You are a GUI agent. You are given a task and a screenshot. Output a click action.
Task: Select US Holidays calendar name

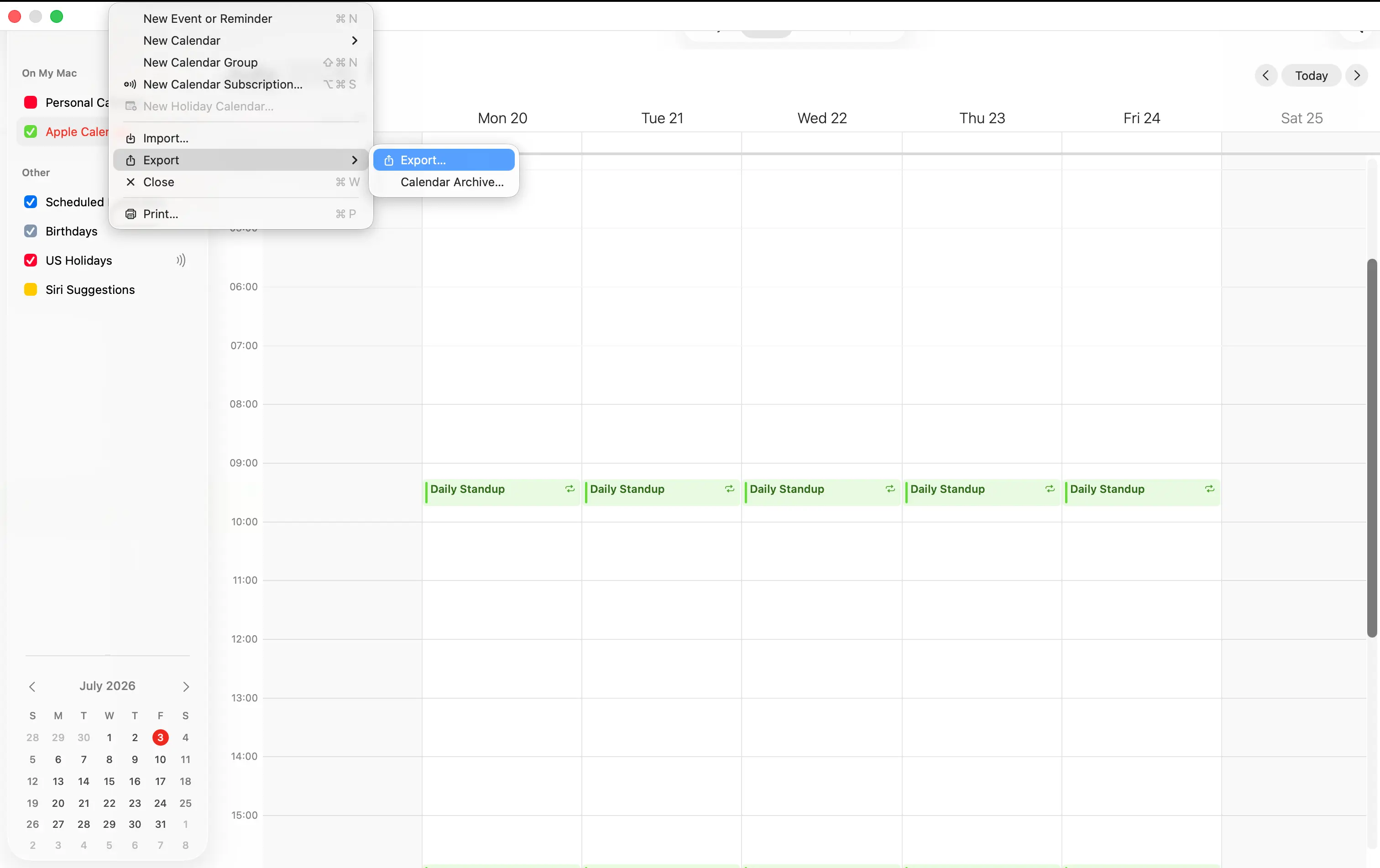tap(79, 261)
